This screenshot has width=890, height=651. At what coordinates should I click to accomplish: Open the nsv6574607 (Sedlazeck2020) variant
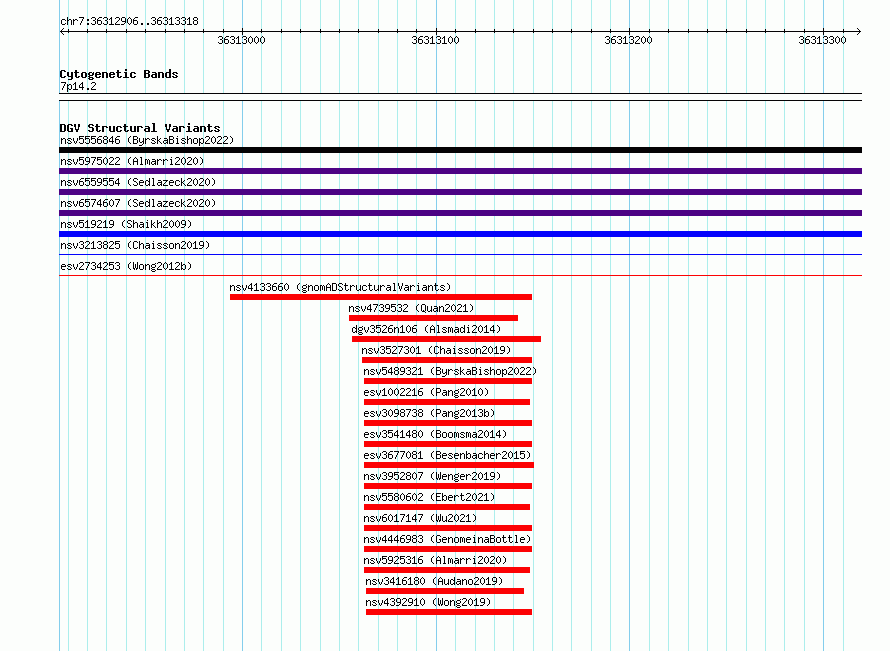[138, 203]
